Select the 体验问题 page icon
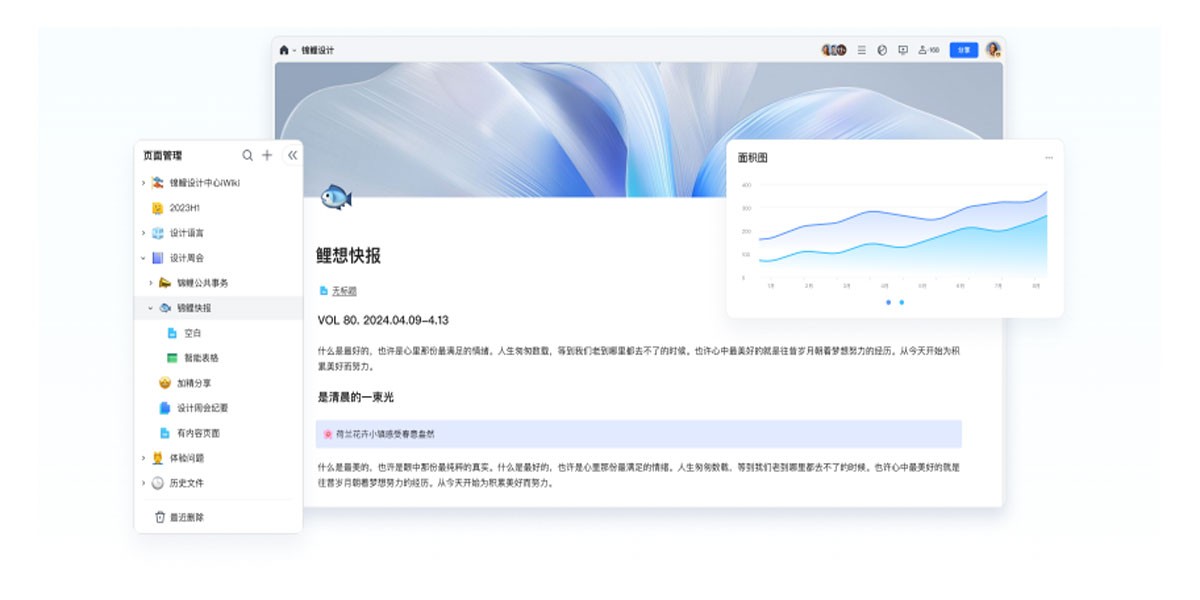The width and height of the screenshot is (1200, 600). pyautogui.click(x=157, y=458)
